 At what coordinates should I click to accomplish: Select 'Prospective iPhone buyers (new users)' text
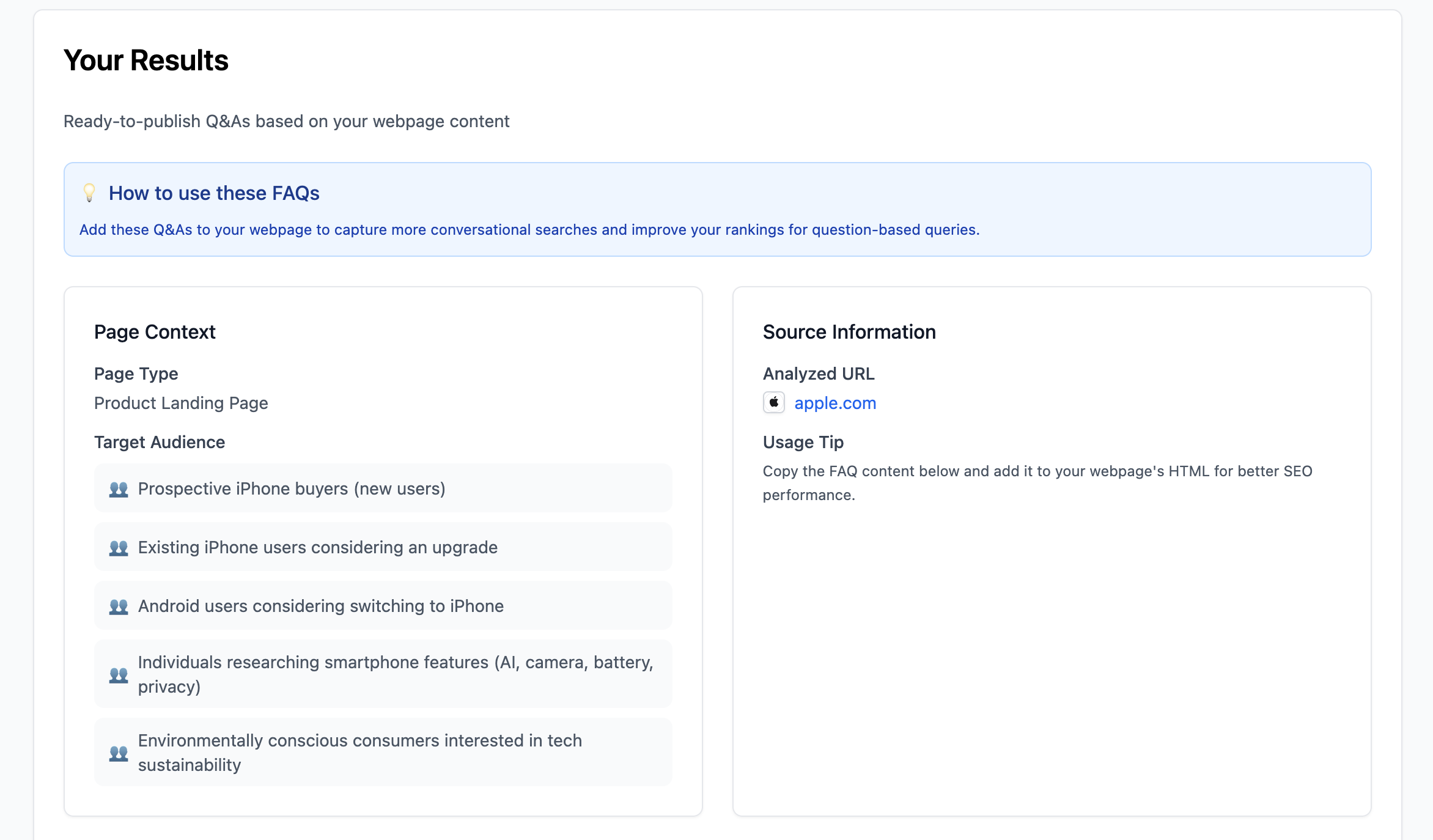click(x=292, y=488)
